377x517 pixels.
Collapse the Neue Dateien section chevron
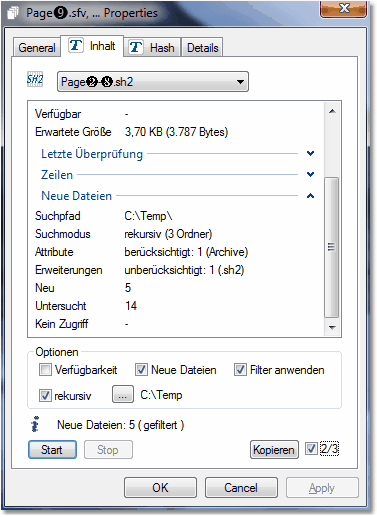[310, 196]
